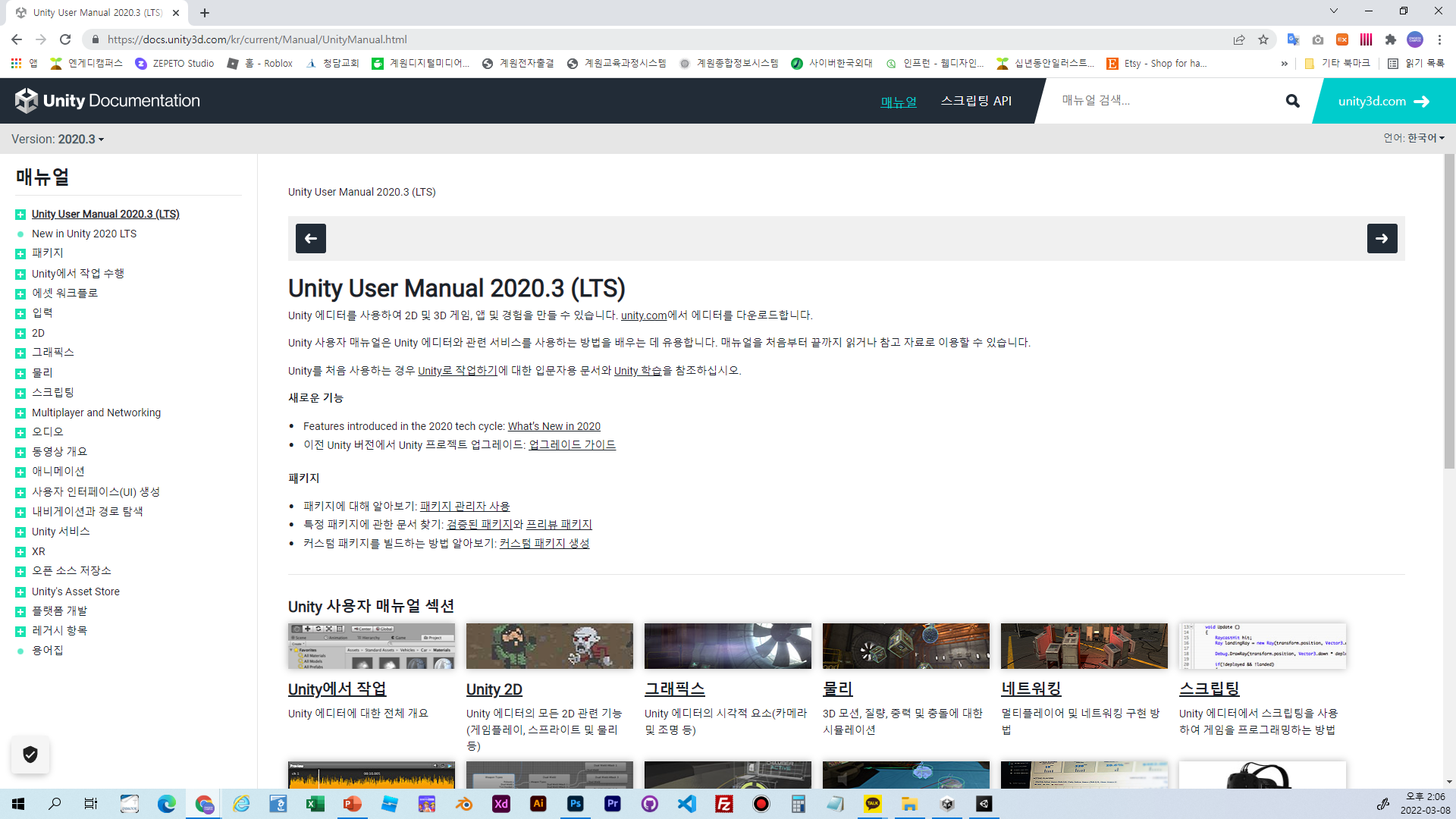This screenshot has height=819, width=1456.
Task: Open Illustrator from taskbar
Action: tap(538, 804)
